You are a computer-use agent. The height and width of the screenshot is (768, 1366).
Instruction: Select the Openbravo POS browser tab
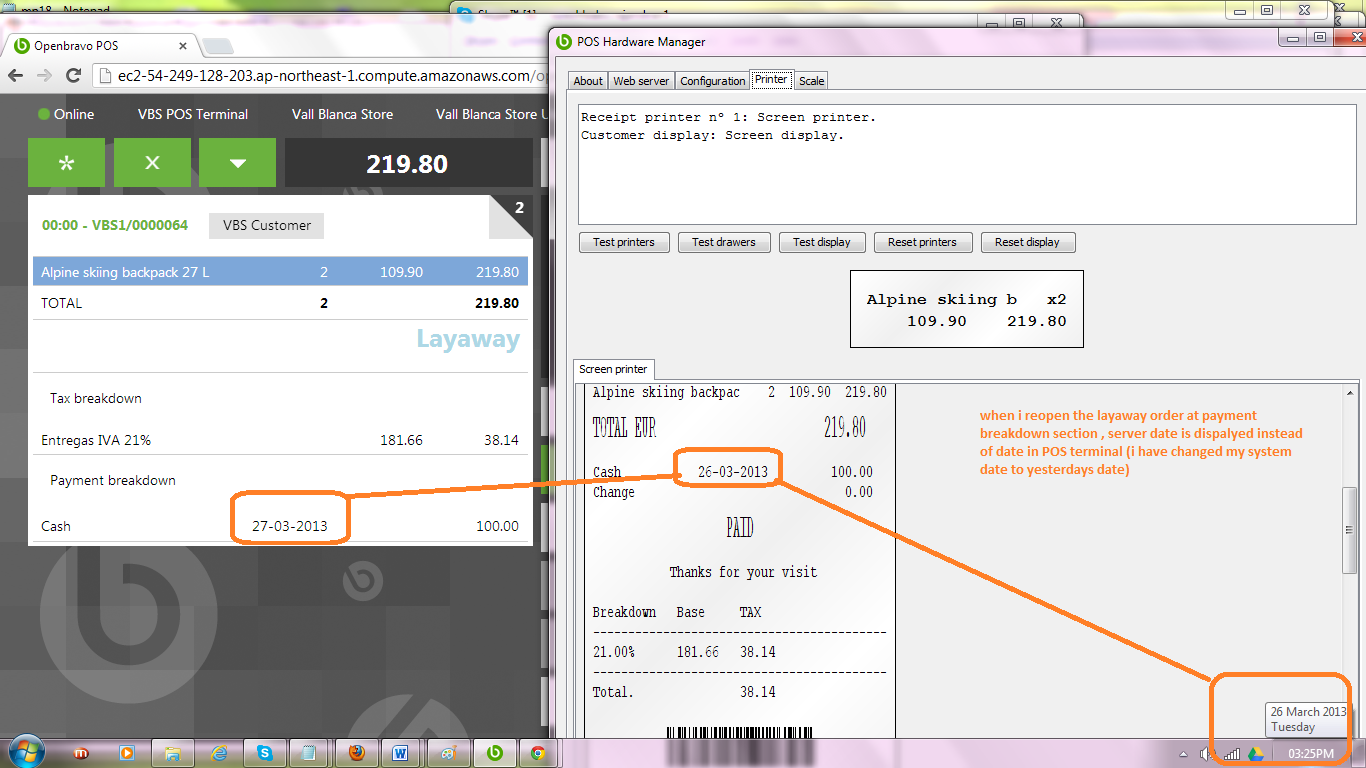[x=100, y=46]
